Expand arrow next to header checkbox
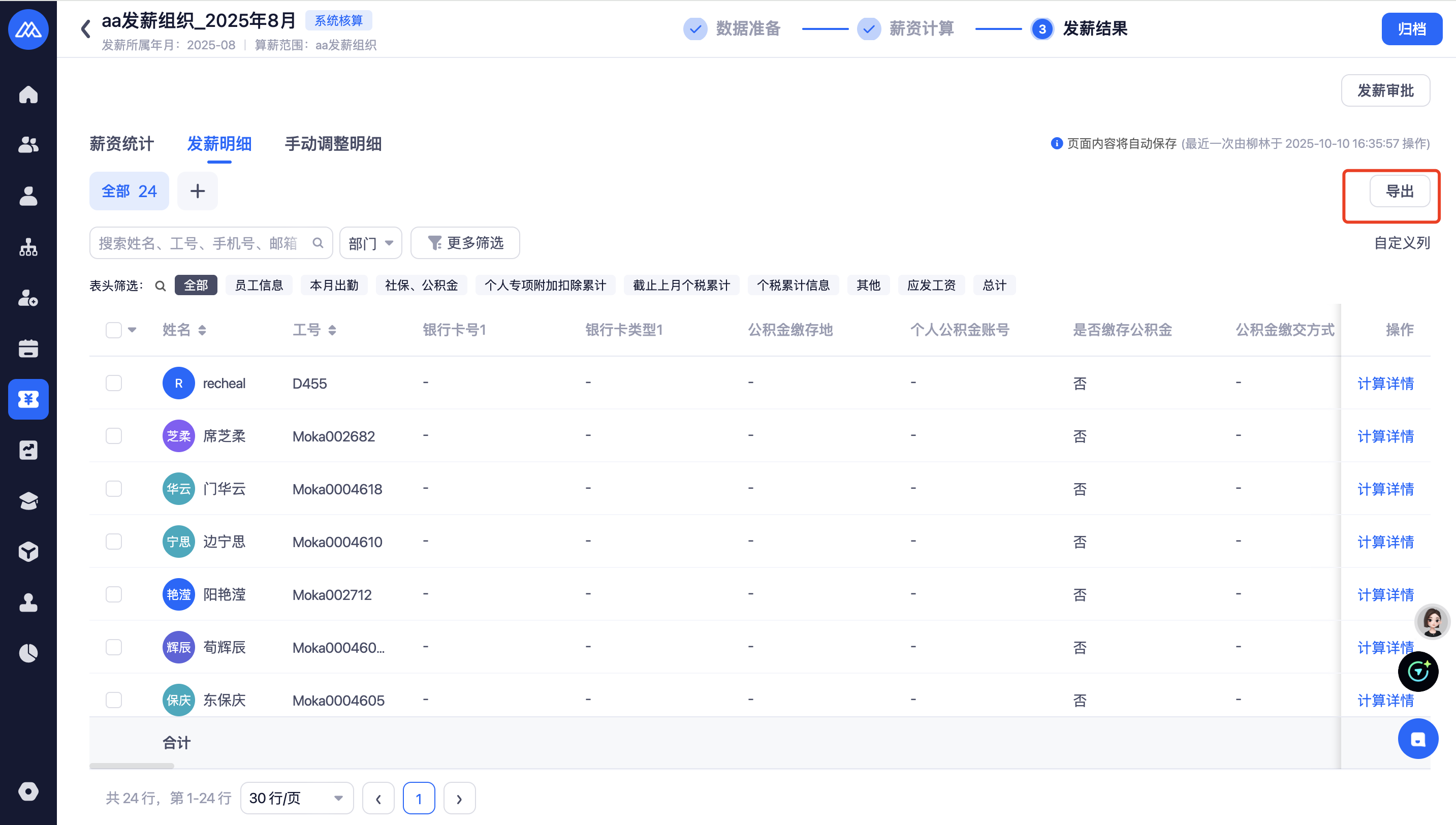Screen dimensions: 1456x825 [132, 330]
